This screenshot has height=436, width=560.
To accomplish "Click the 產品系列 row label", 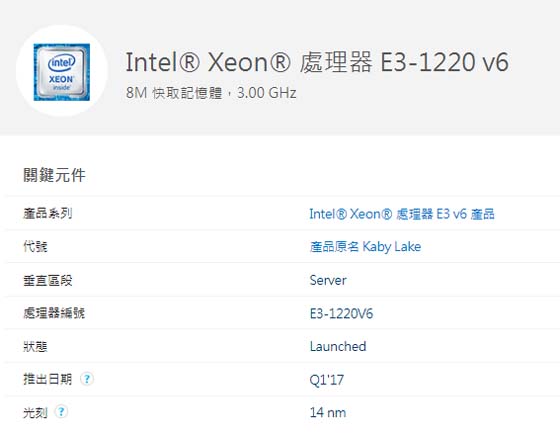I will [48, 214].
